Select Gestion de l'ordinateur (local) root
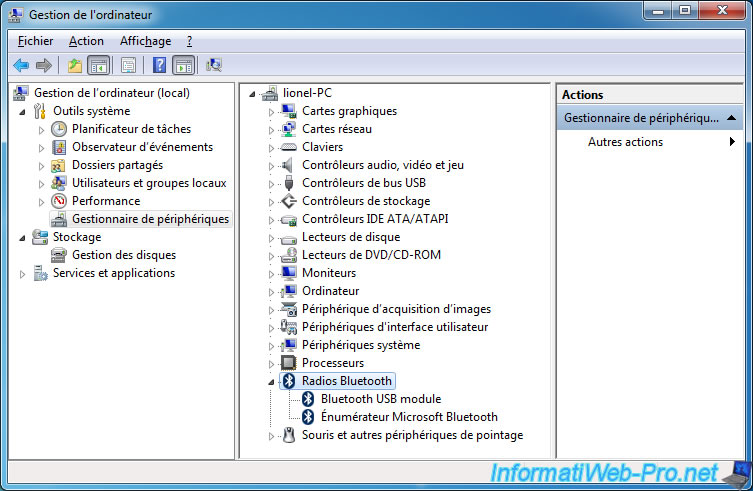This screenshot has width=753, height=491. 112,93
